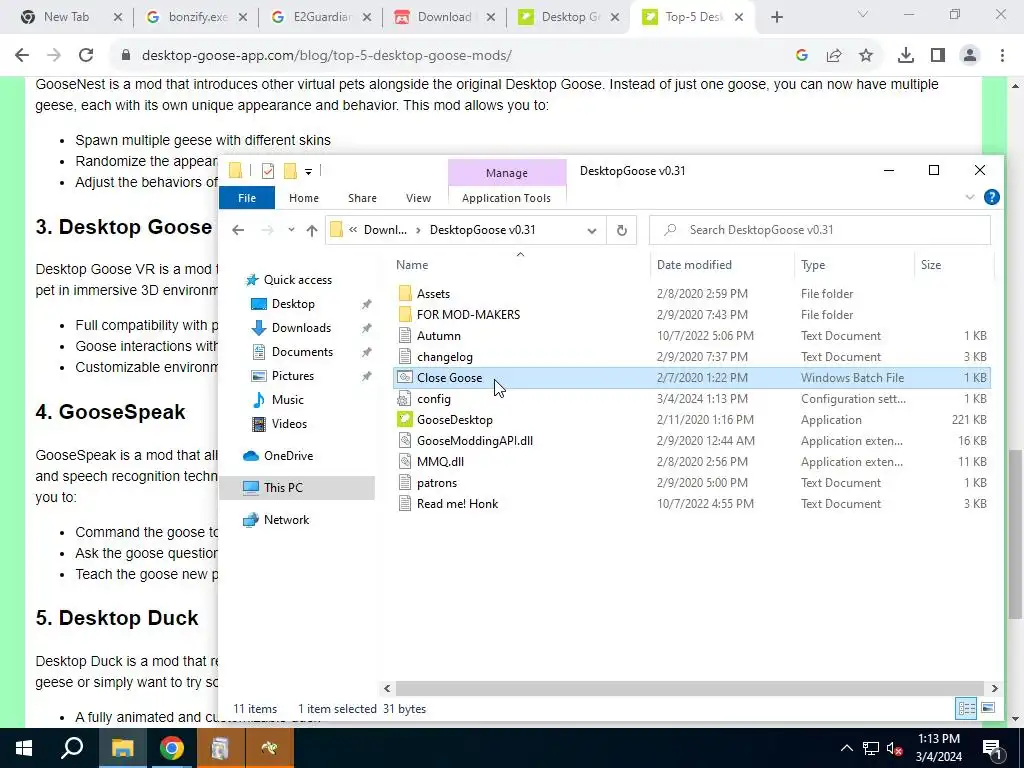
Task: Open address bar history dropdown
Action: click(x=592, y=230)
